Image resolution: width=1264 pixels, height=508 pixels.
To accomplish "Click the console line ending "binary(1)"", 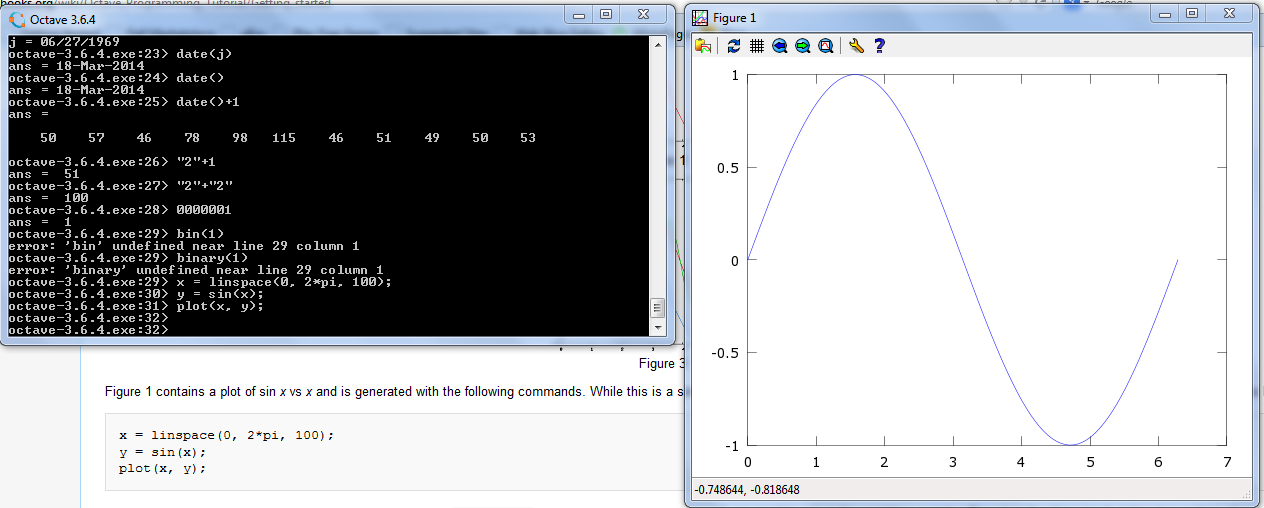I will pos(128,258).
